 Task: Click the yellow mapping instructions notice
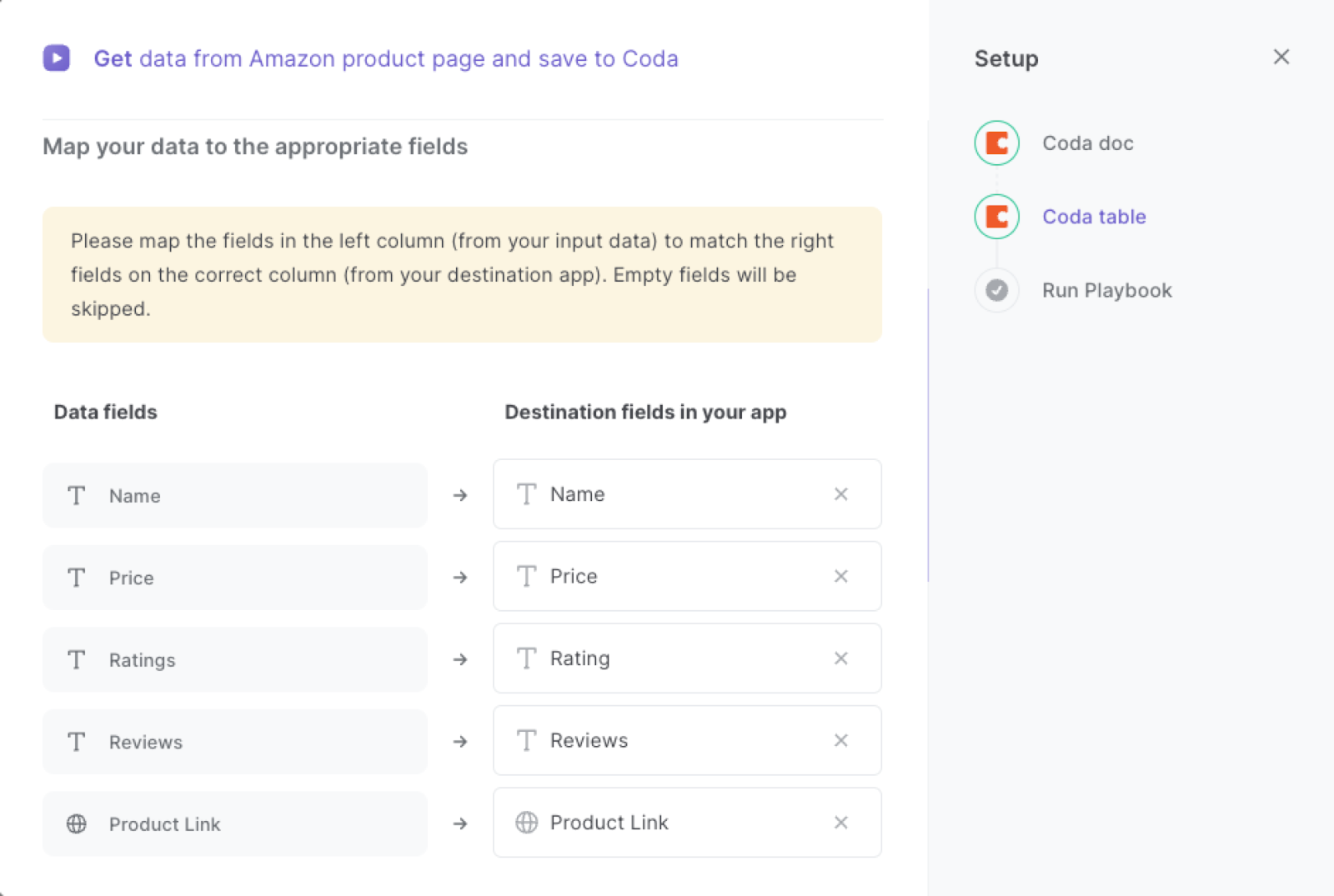(x=462, y=275)
